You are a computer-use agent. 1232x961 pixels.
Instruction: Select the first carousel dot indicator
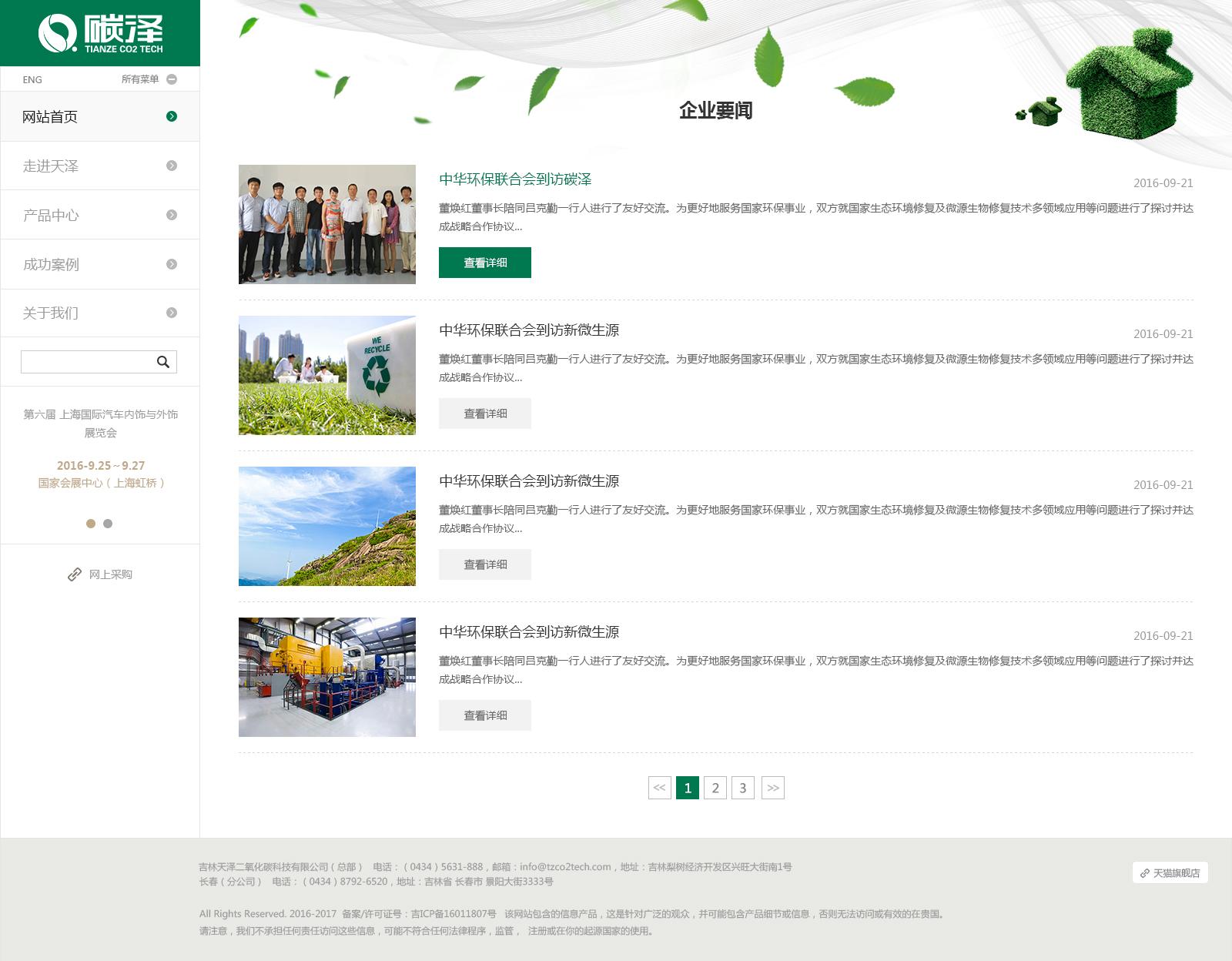pos(91,524)
